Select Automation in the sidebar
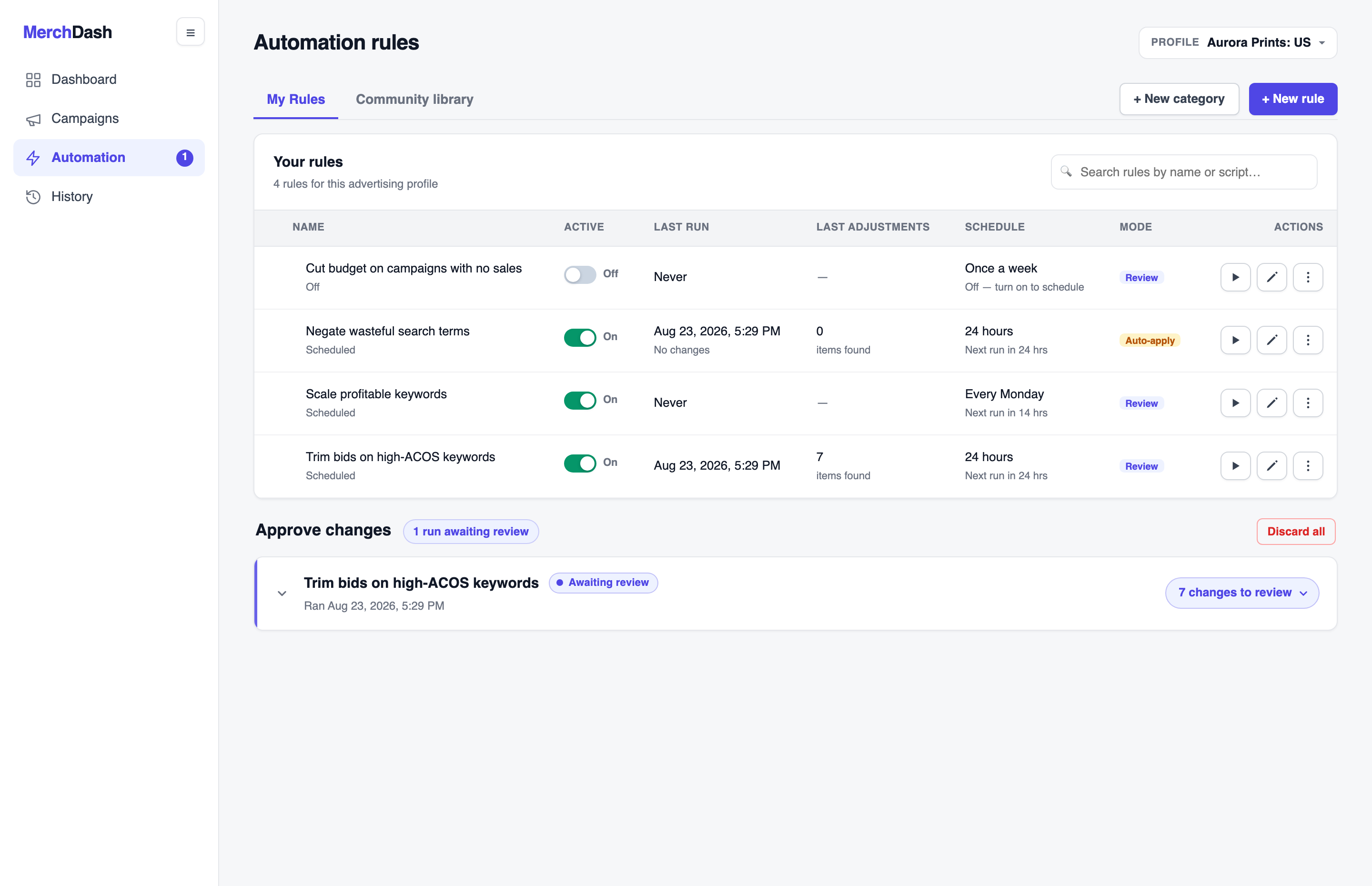 click(x=109, y=158)
